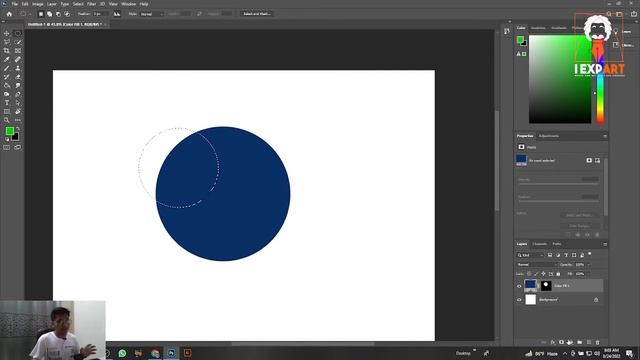
Task: Hide the Background layer
Action: (x=519, y=300)
